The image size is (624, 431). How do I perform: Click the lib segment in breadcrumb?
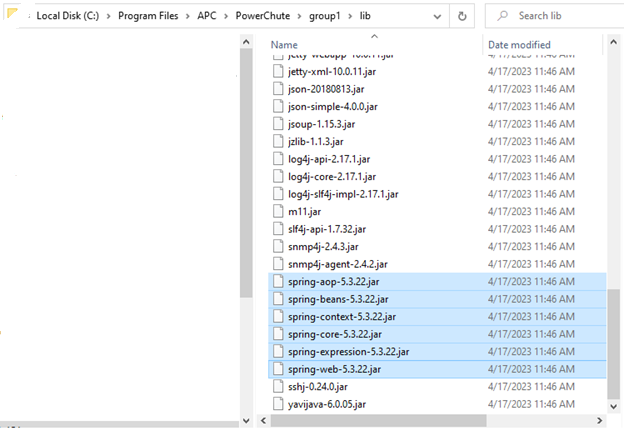pyautogui.click(x=365, y=16)
